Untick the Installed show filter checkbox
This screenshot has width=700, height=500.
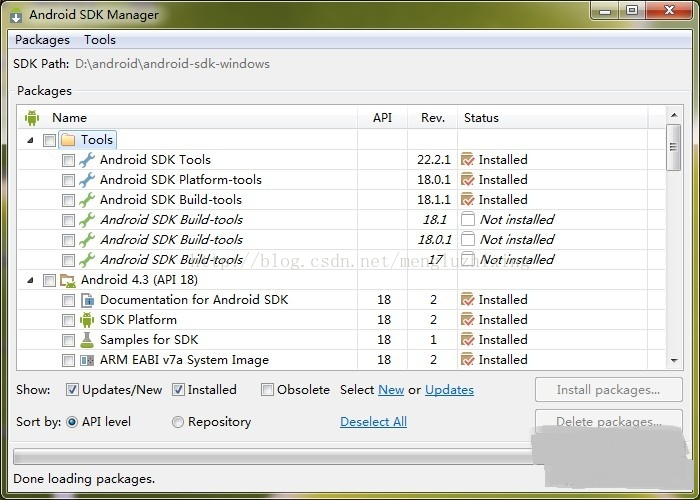pyautogui.click(x=178, y=390)
